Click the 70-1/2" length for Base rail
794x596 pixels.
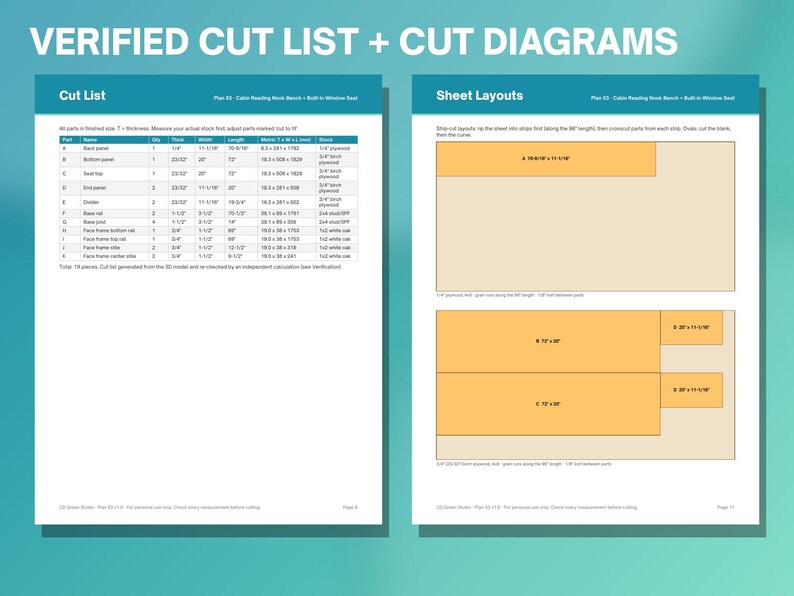236,214
